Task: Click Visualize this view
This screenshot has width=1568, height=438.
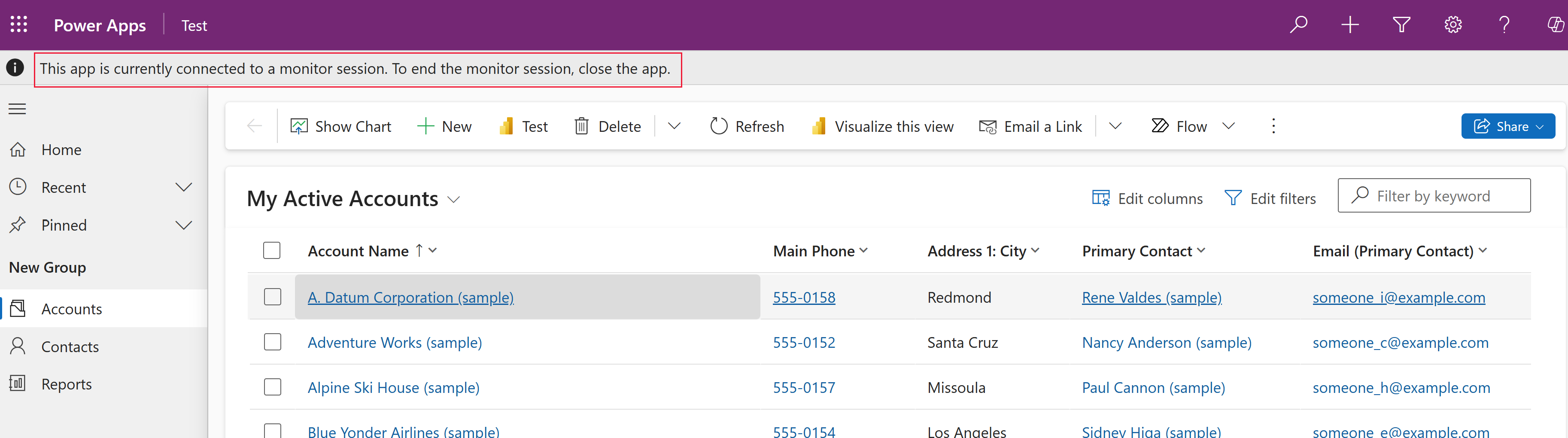Action: (x=883, y=126)
